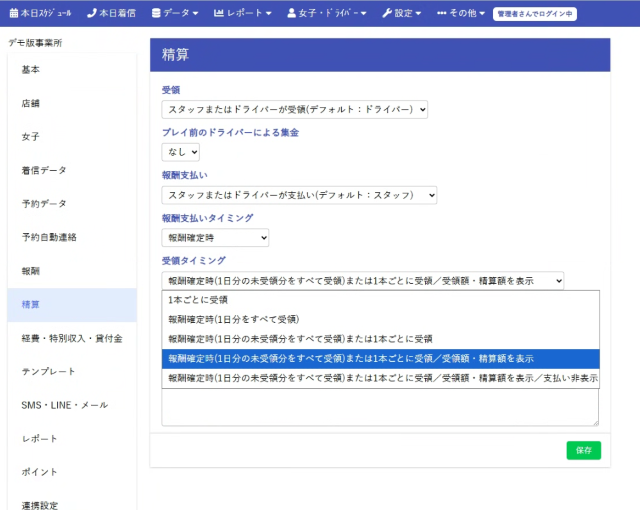Open レポート in the sidebar
The image size is (640, 510).
[x=72, y=439]
